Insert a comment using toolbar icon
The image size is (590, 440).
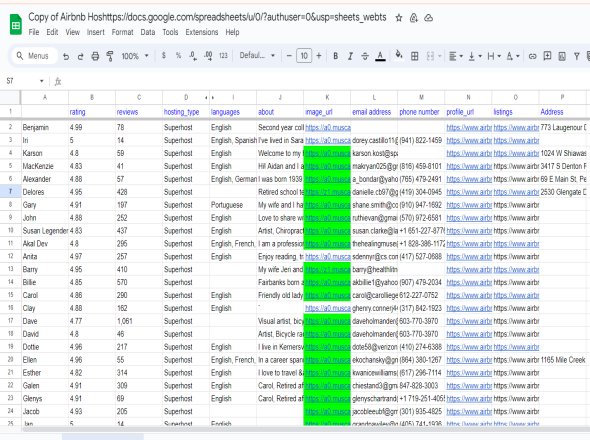pos(547,56)
